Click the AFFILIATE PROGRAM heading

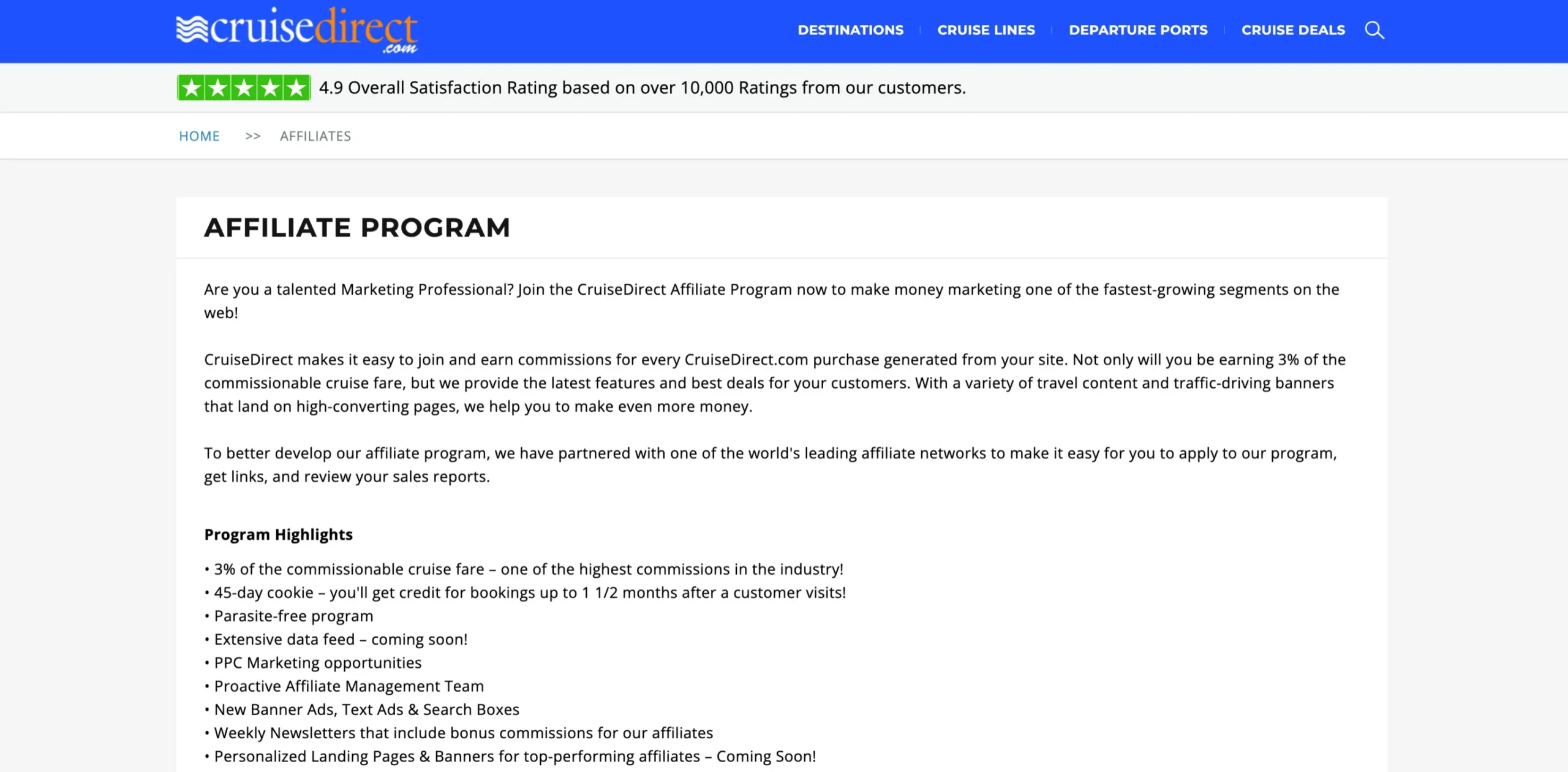(x=357, y=227)
